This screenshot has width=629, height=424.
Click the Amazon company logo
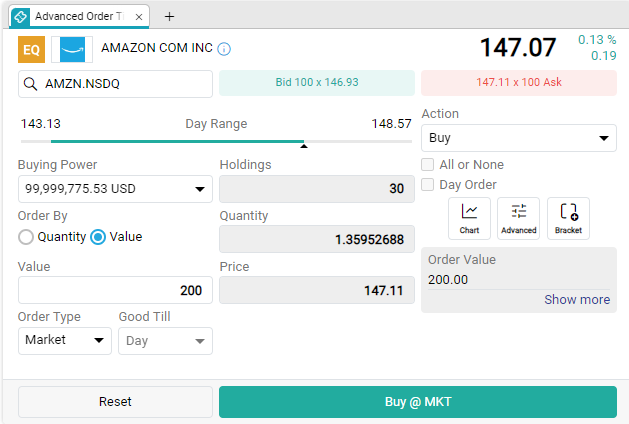click(x=72, y=49)
